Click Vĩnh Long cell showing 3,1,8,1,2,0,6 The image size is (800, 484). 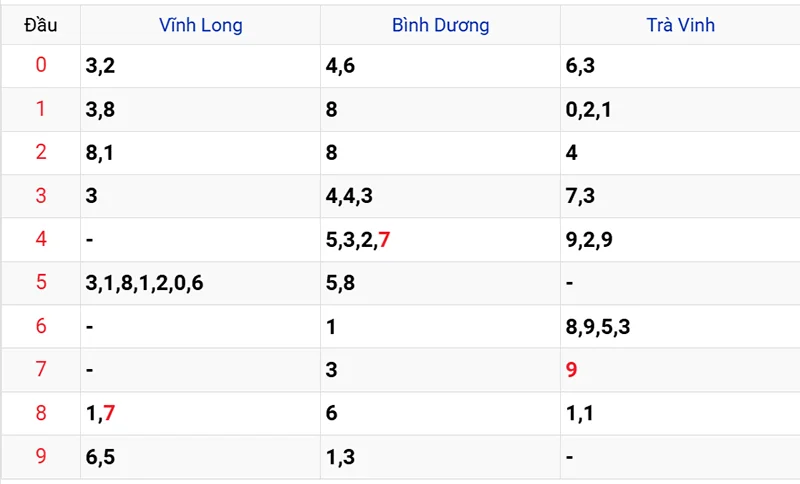click(x=145, y=283)
